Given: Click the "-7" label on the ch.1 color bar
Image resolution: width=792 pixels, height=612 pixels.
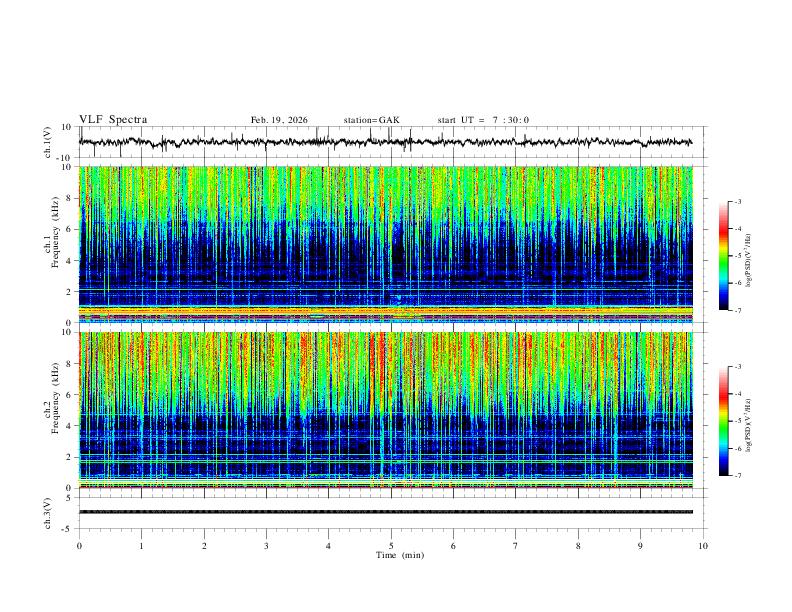Looking at the screenshot, I should tap(738, 311).
